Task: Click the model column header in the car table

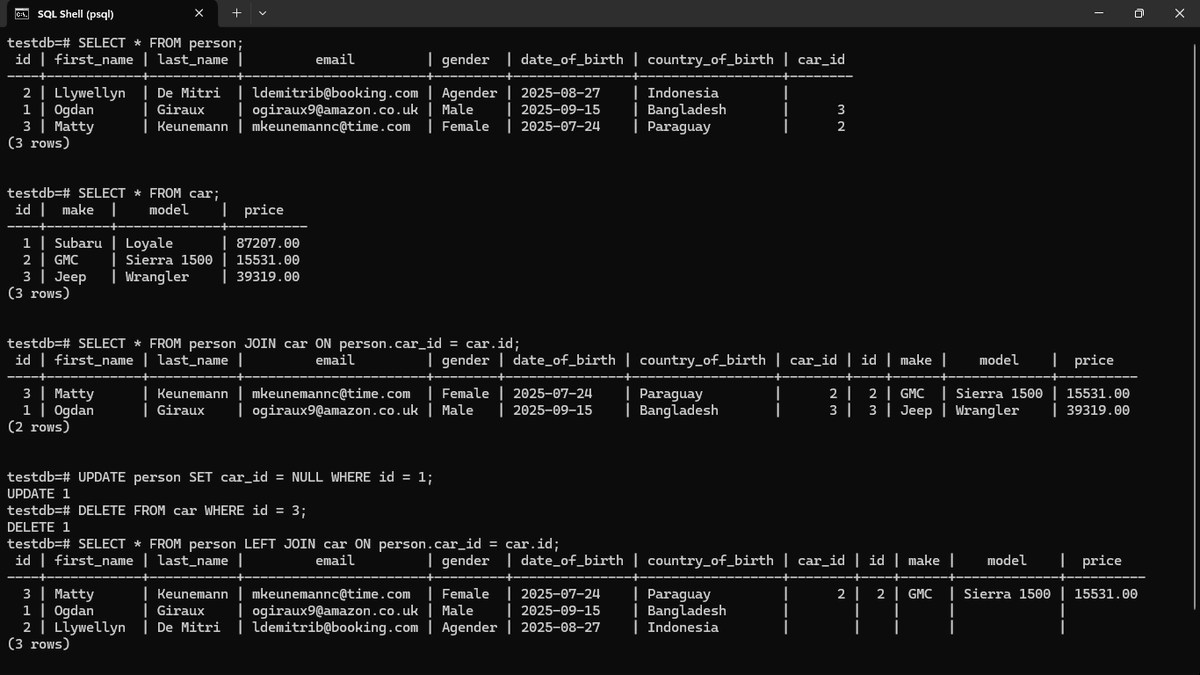Action: (x=169, y=210)
